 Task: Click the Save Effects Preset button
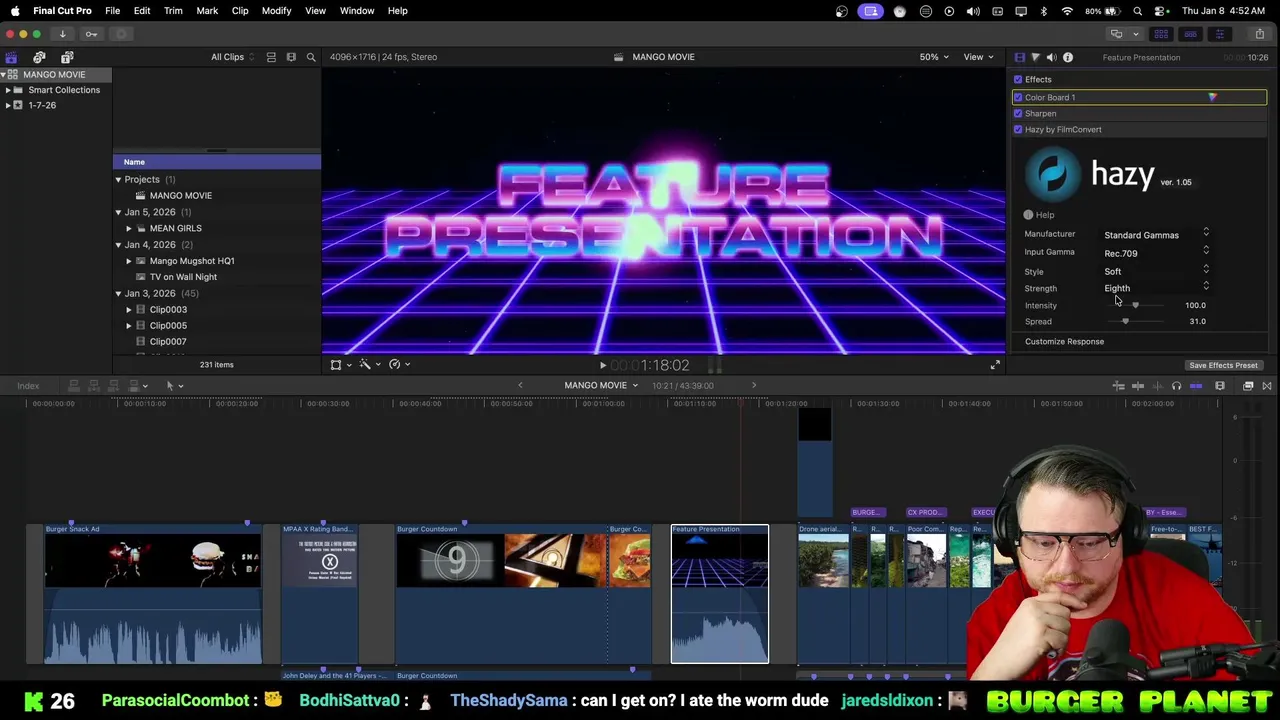coord(1223,366)
